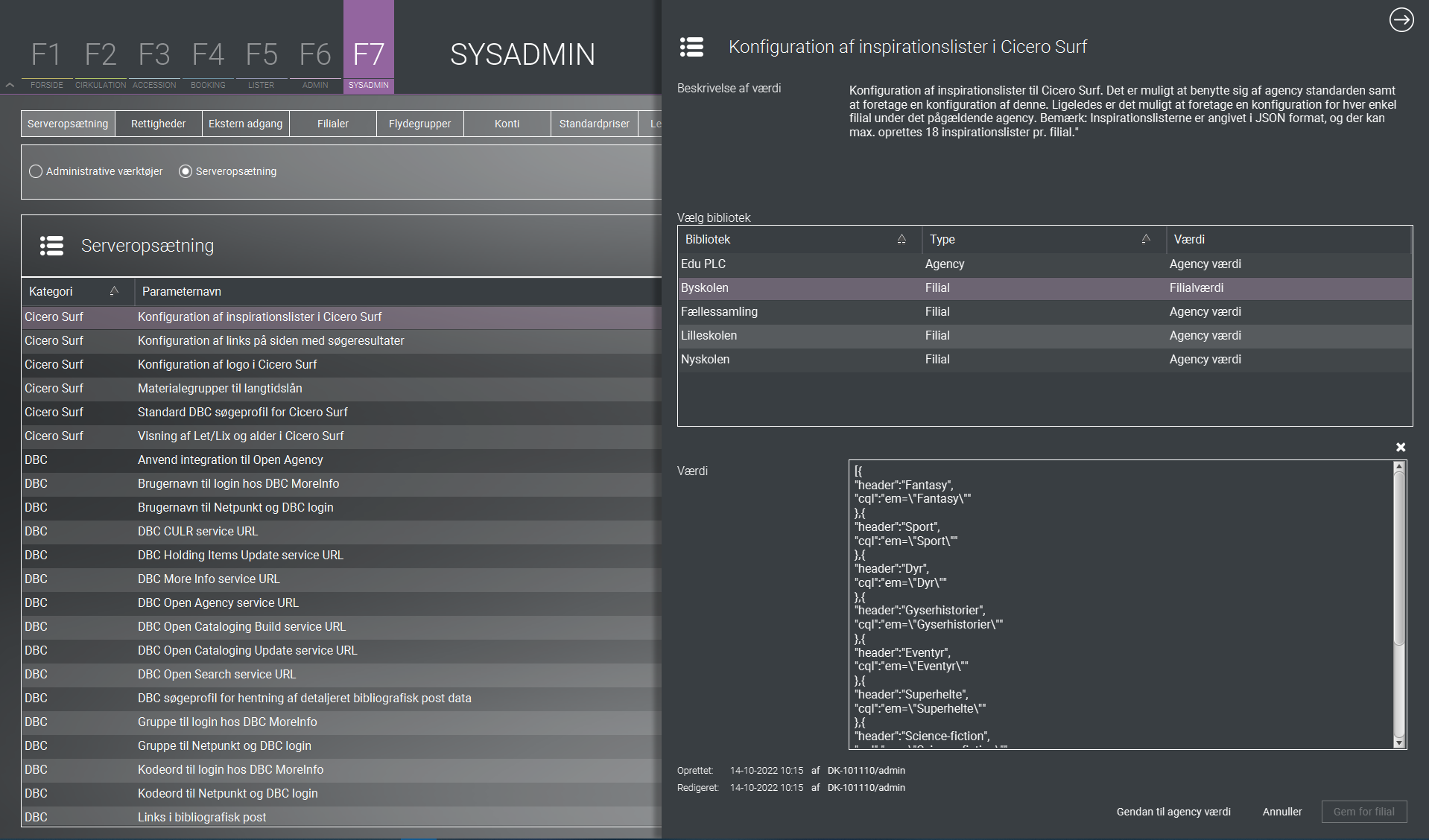This screenshot has width=1429, height=840.
Task: Select Anvend integration til Open Agency
Action: click(x=342, y=460)
